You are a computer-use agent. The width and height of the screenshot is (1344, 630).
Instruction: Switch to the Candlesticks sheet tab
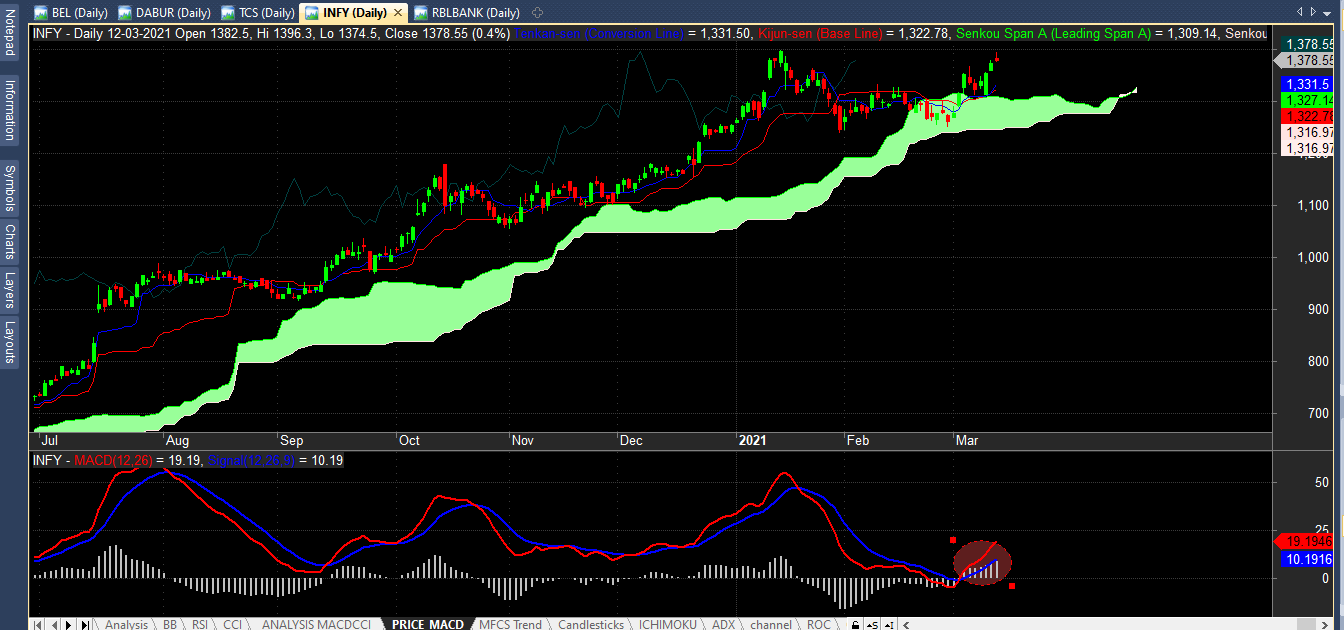(591, 624)
